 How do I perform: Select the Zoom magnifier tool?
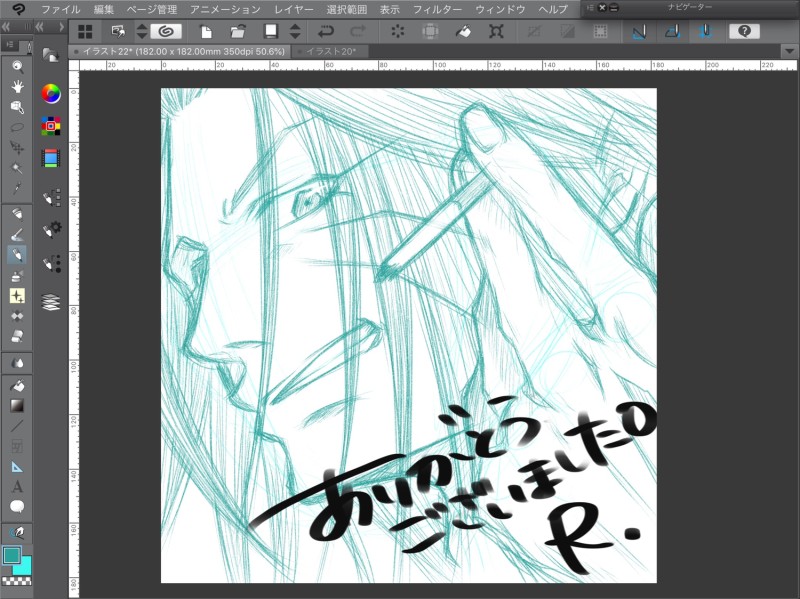17,66
